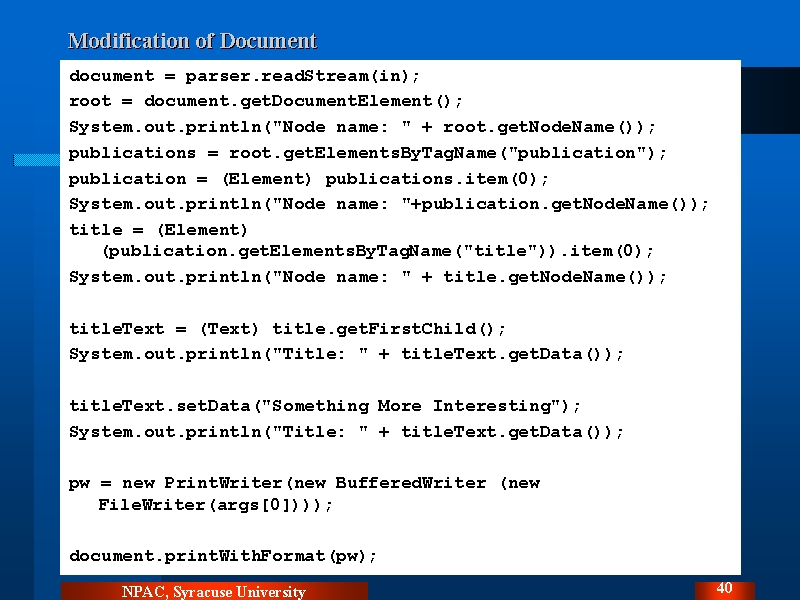800x600 pixels.
Task: Select the line 'FileWriter(args[0])));'
Action: [x=215, y=505]
